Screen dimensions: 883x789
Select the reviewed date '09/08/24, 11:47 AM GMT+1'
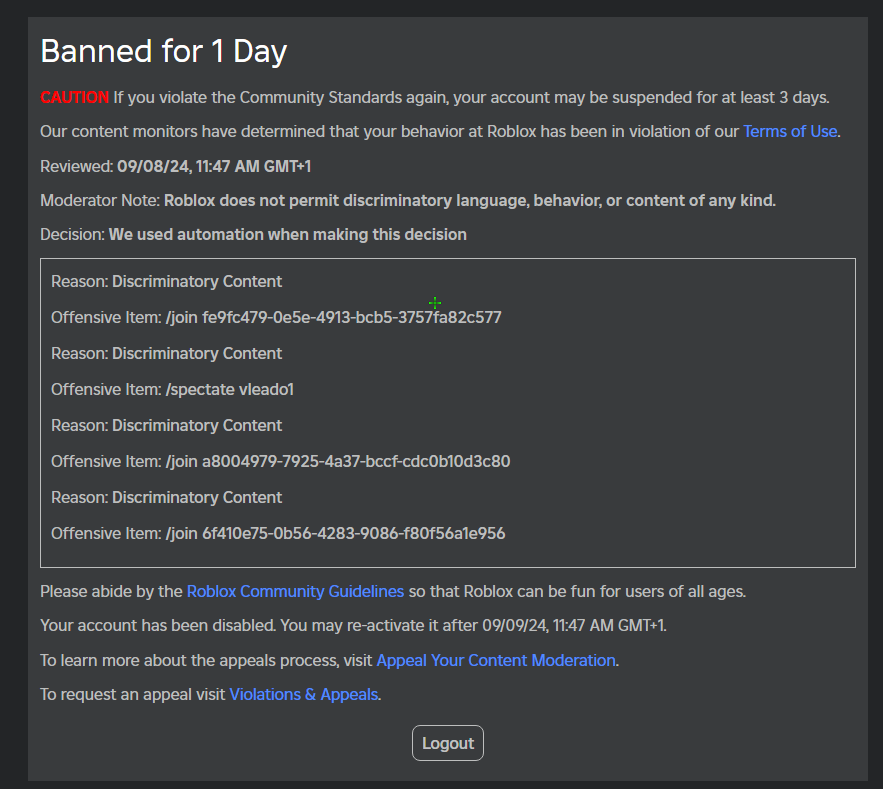tap(214, 167)
